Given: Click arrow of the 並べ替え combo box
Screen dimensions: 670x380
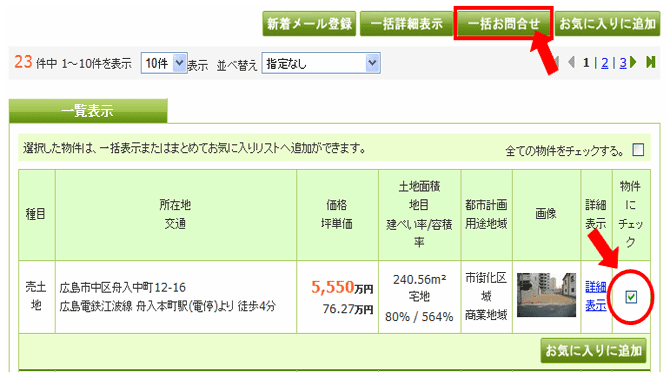Looking at the screenshot, I should [373, 63].
